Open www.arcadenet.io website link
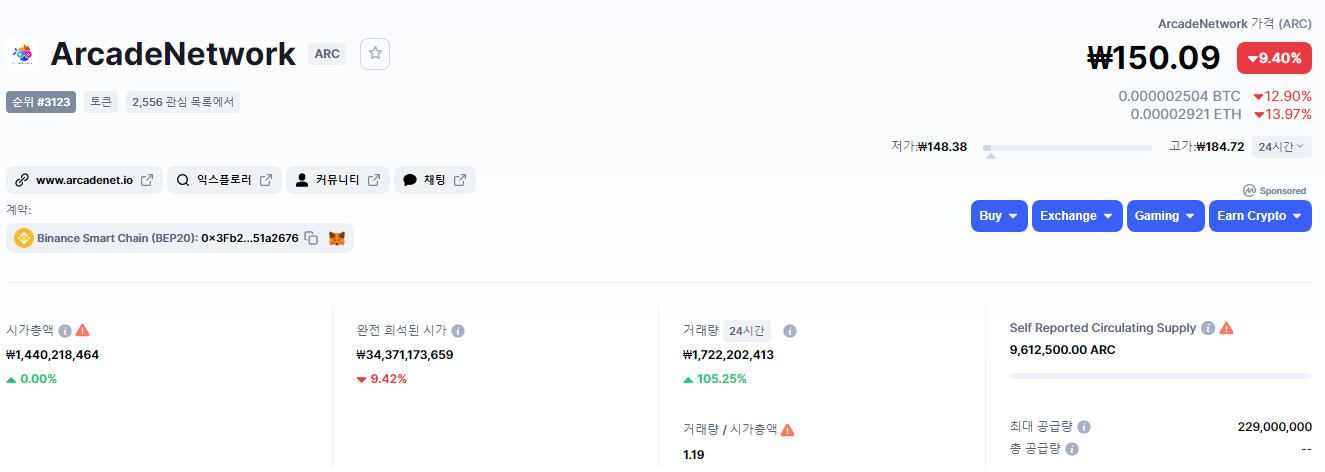 pyautogui.click(x=84, y=180)
